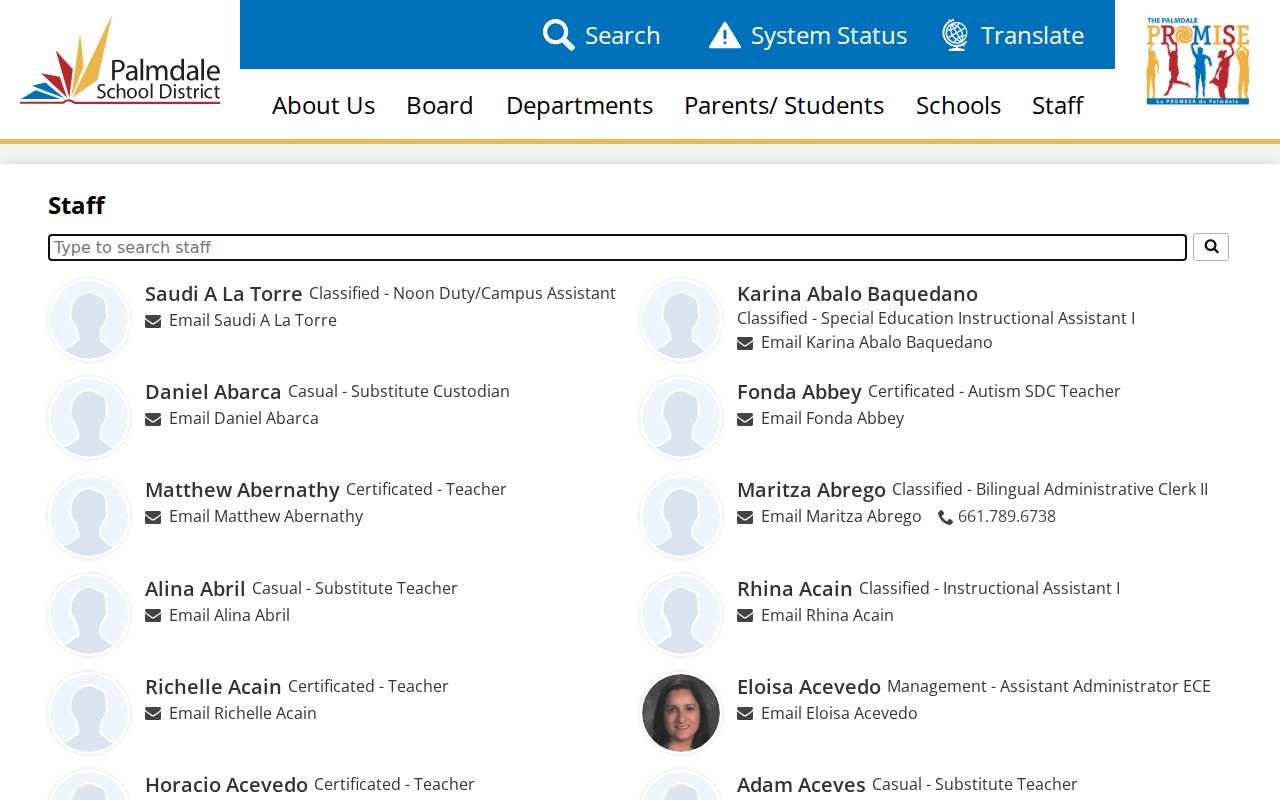Click Maritza Abrego's avatar placeholder
The width and height of the screenshot is (1280, 800).
(681, 516)
